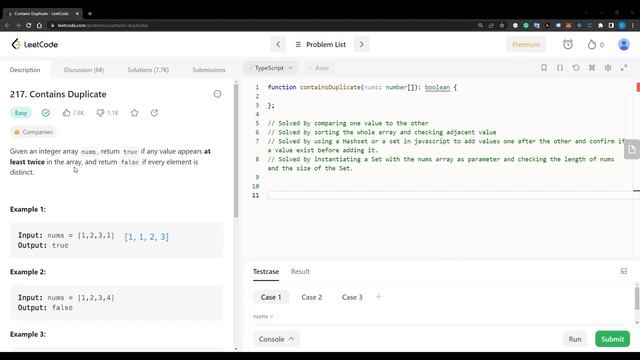
Task: Click the browser home button
Action: [39, 25]
